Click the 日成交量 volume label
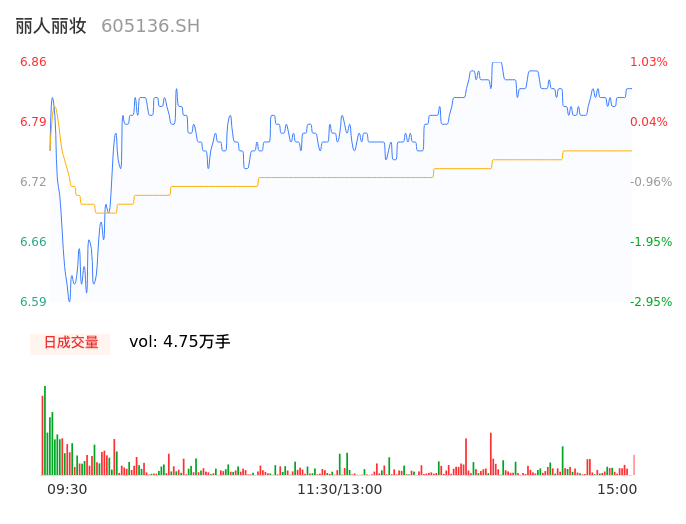Screen dimensions: 686x524 click(x=71, y=342)
